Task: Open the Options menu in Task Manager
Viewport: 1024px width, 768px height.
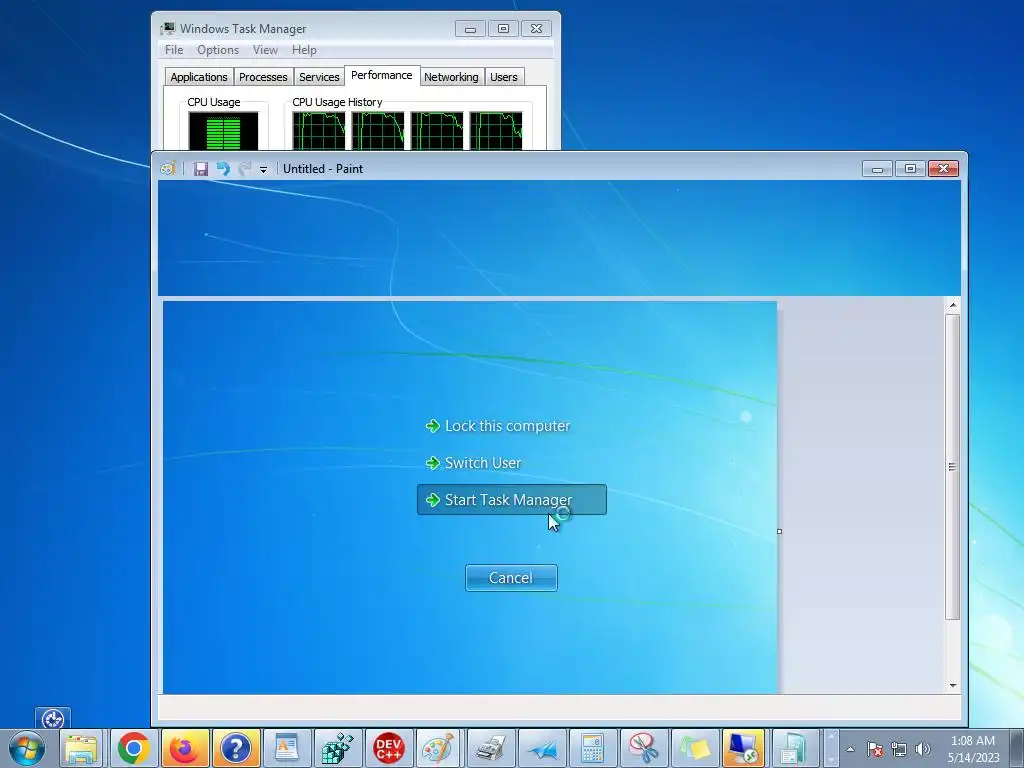Action: (x=218, y=50)
